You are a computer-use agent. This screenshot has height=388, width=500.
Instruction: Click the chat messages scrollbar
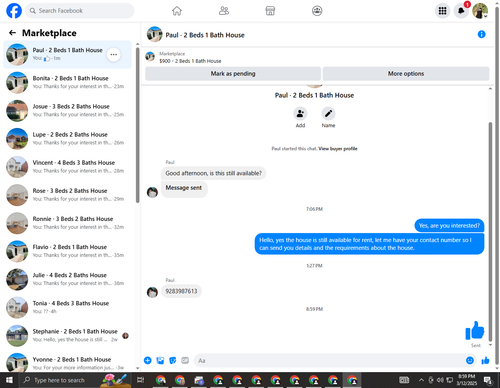pyautogui.click(x=490, y=233)
